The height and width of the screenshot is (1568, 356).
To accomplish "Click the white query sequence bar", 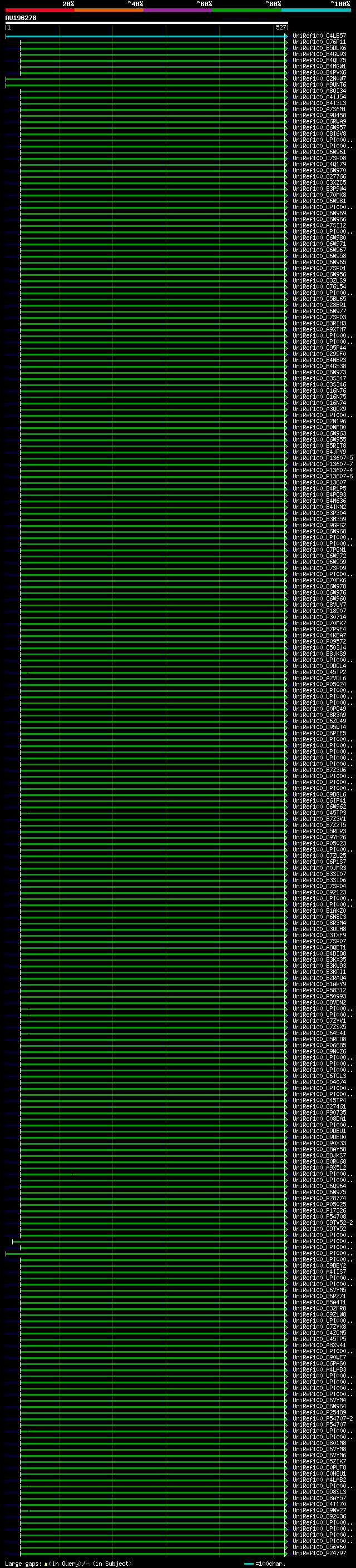I will (147, 22).
